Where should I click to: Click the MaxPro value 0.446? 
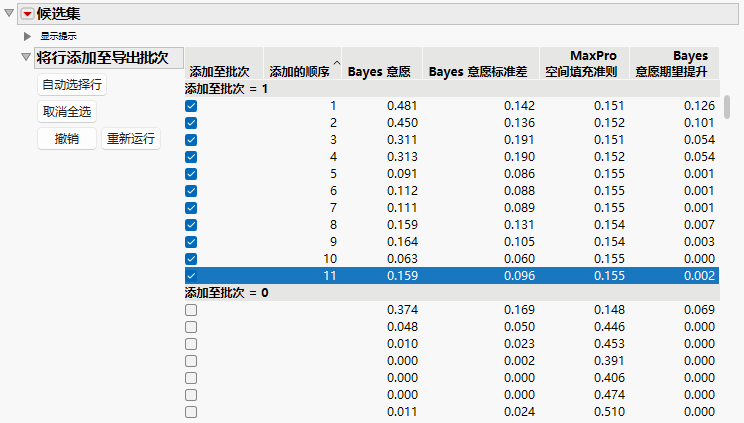[609, 327]
